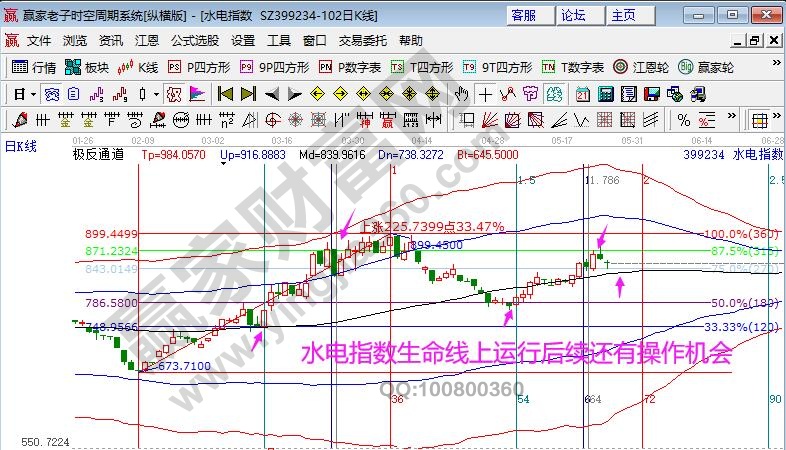The image size is (786, 450).
Task: Open the 江恩 menu
Action: click(x=147, y=41)
